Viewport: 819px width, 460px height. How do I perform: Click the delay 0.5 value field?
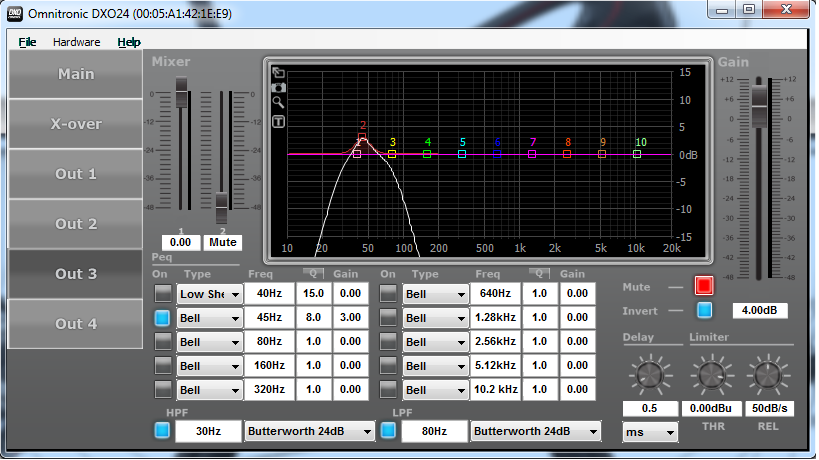649,408
